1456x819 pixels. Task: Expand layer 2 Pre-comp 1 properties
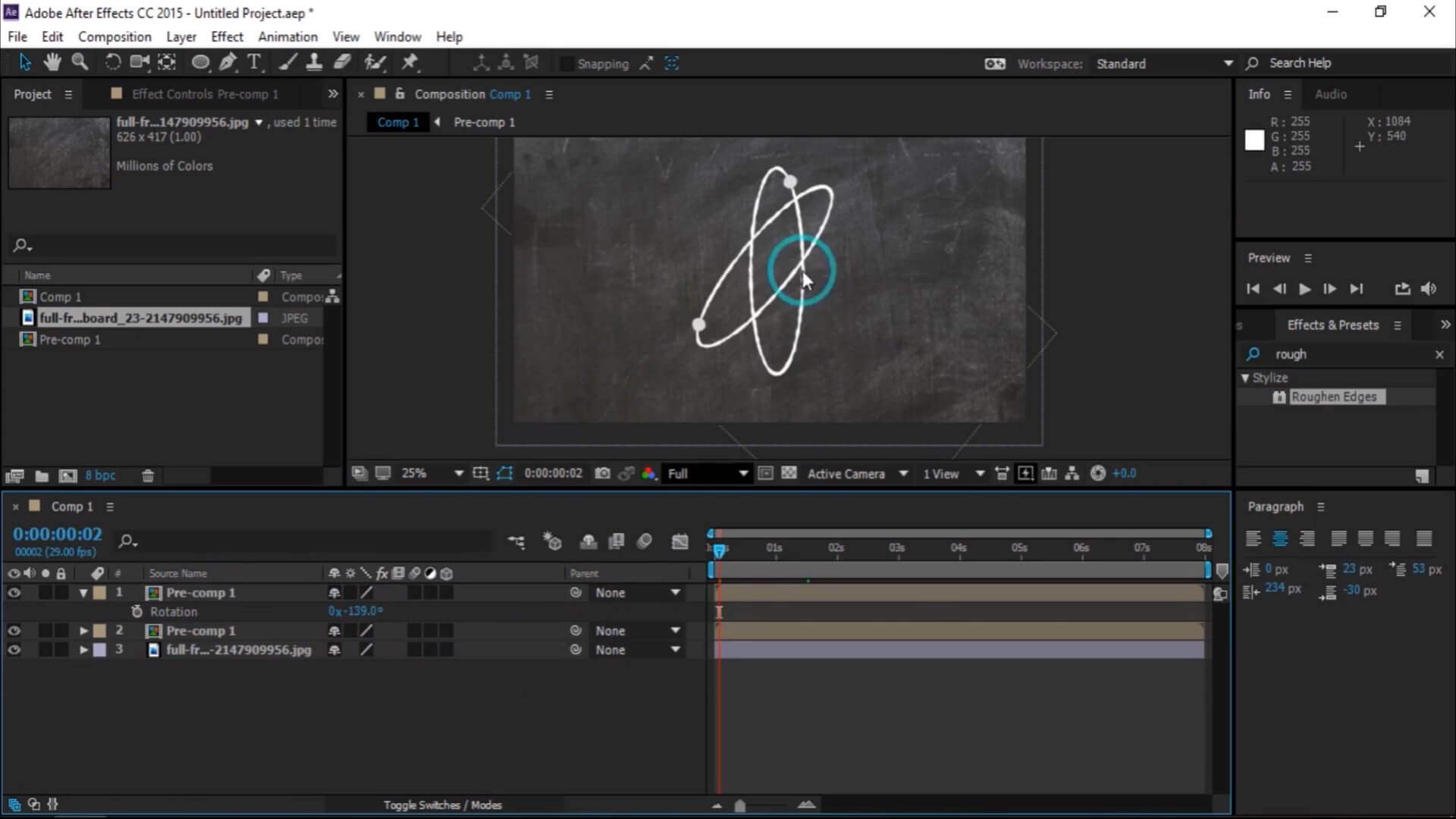coord(83,630)
